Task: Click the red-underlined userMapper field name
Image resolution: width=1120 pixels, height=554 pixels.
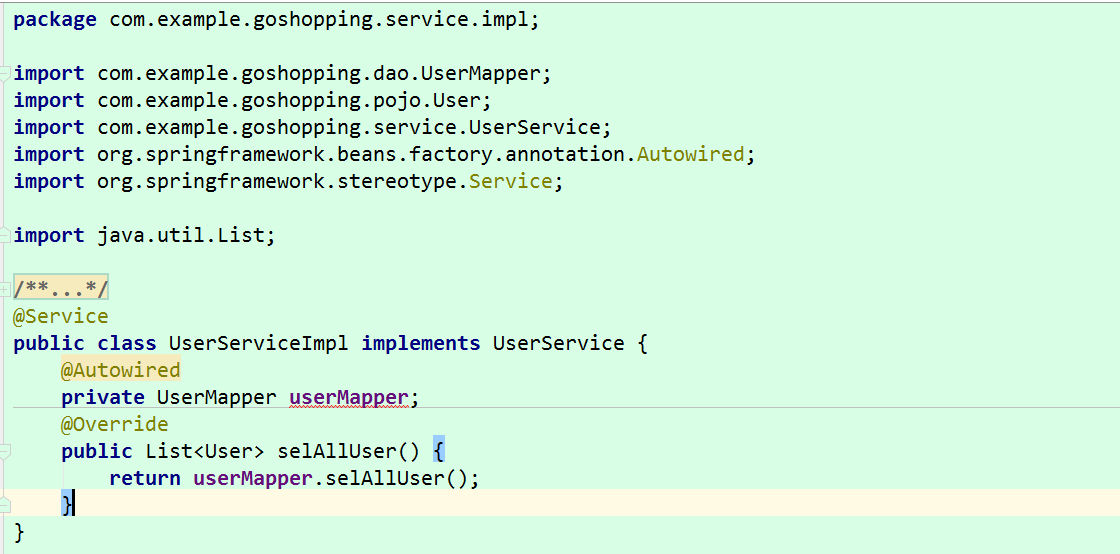Action: (349, 398)
